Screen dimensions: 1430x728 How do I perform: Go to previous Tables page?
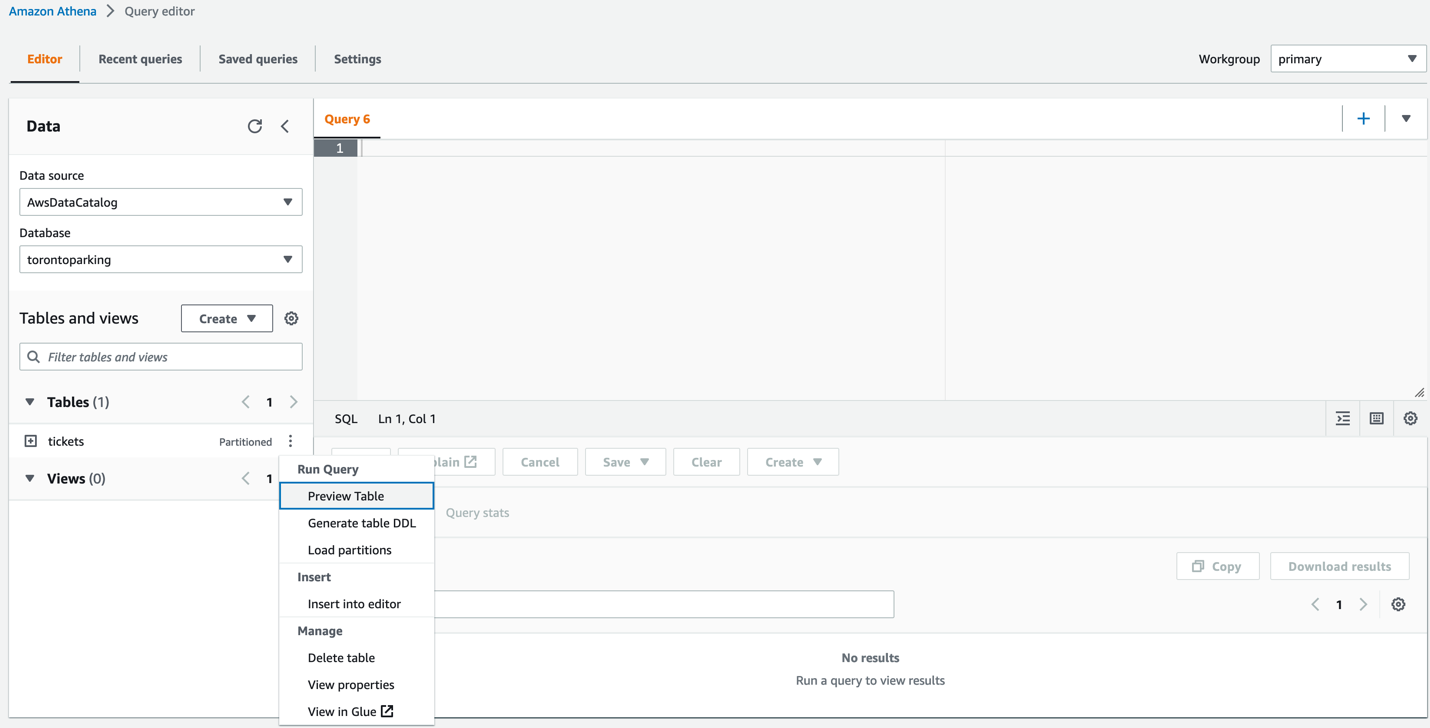246,402
